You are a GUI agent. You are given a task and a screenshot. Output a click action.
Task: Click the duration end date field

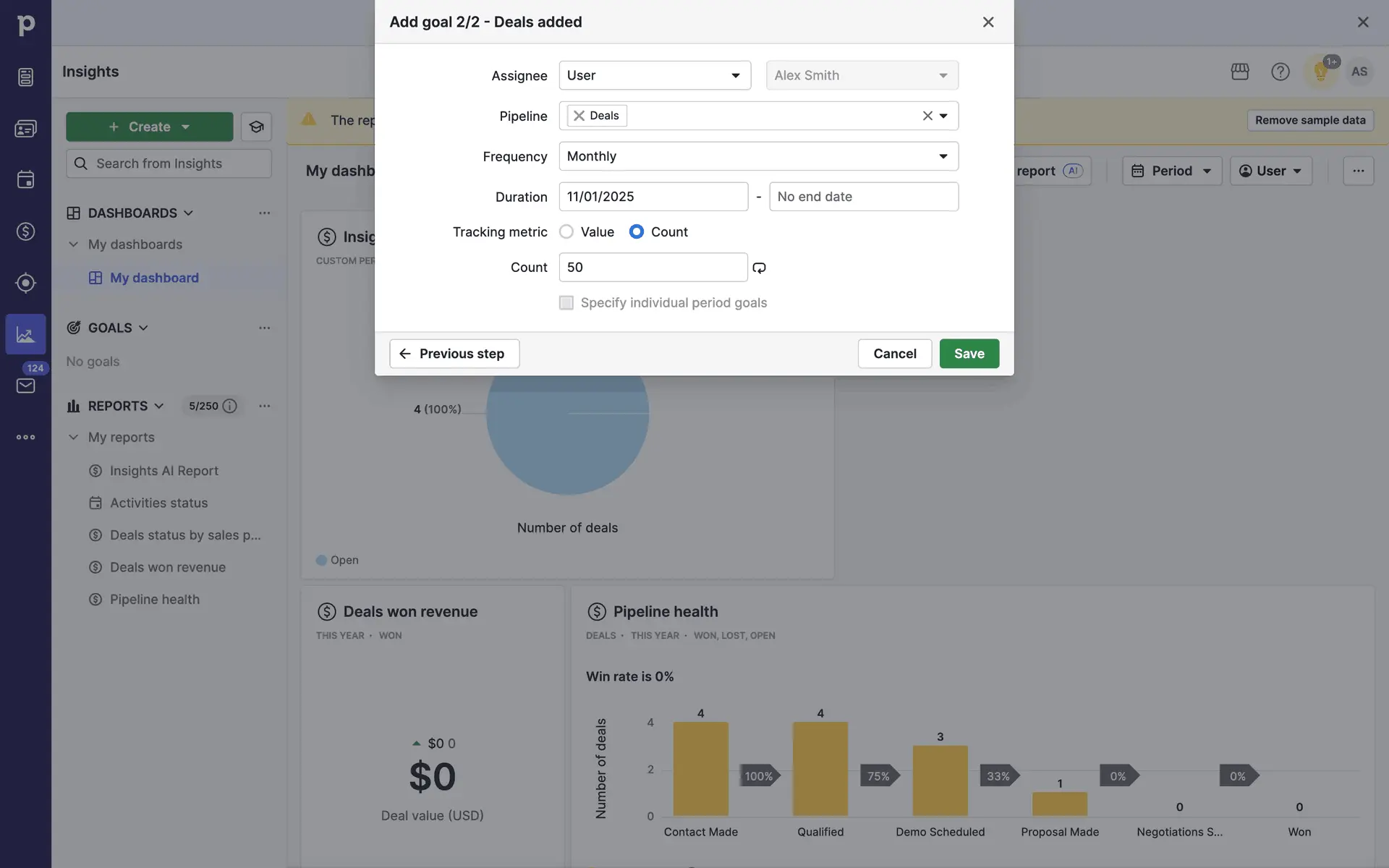(x=863, y=197)
